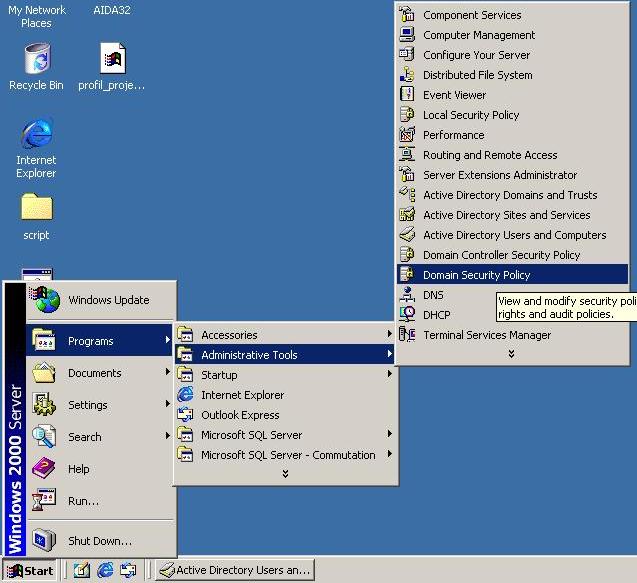Click the Start button
Screen dimensions: 637x583
(30, 570)
